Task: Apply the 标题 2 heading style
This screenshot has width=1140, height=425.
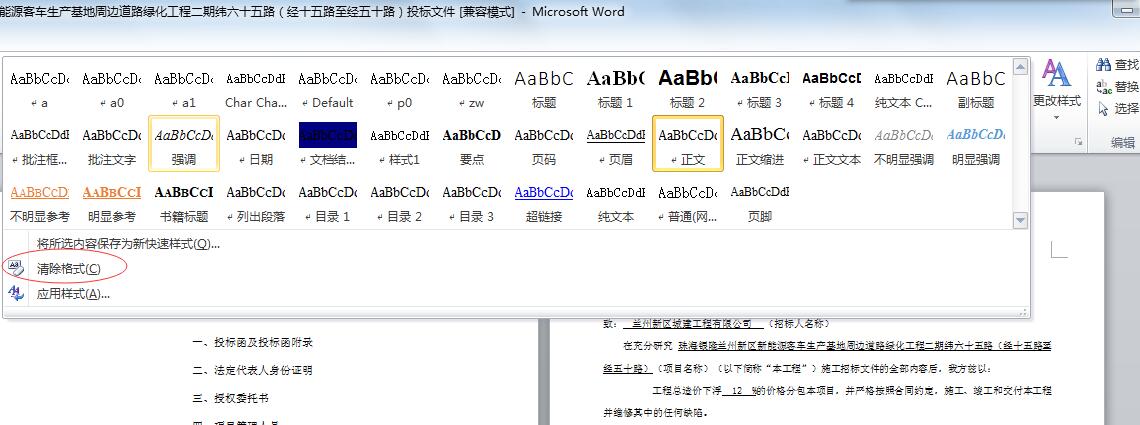Action: [688, 87]
